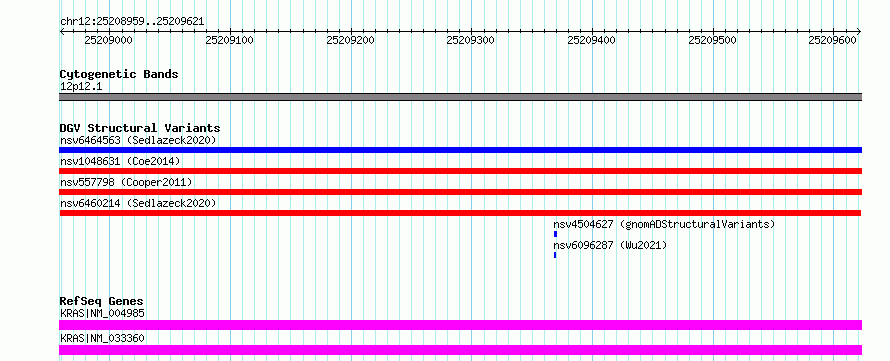Click ruler position 25209200
890x361 pixels.
click(350, 40)
